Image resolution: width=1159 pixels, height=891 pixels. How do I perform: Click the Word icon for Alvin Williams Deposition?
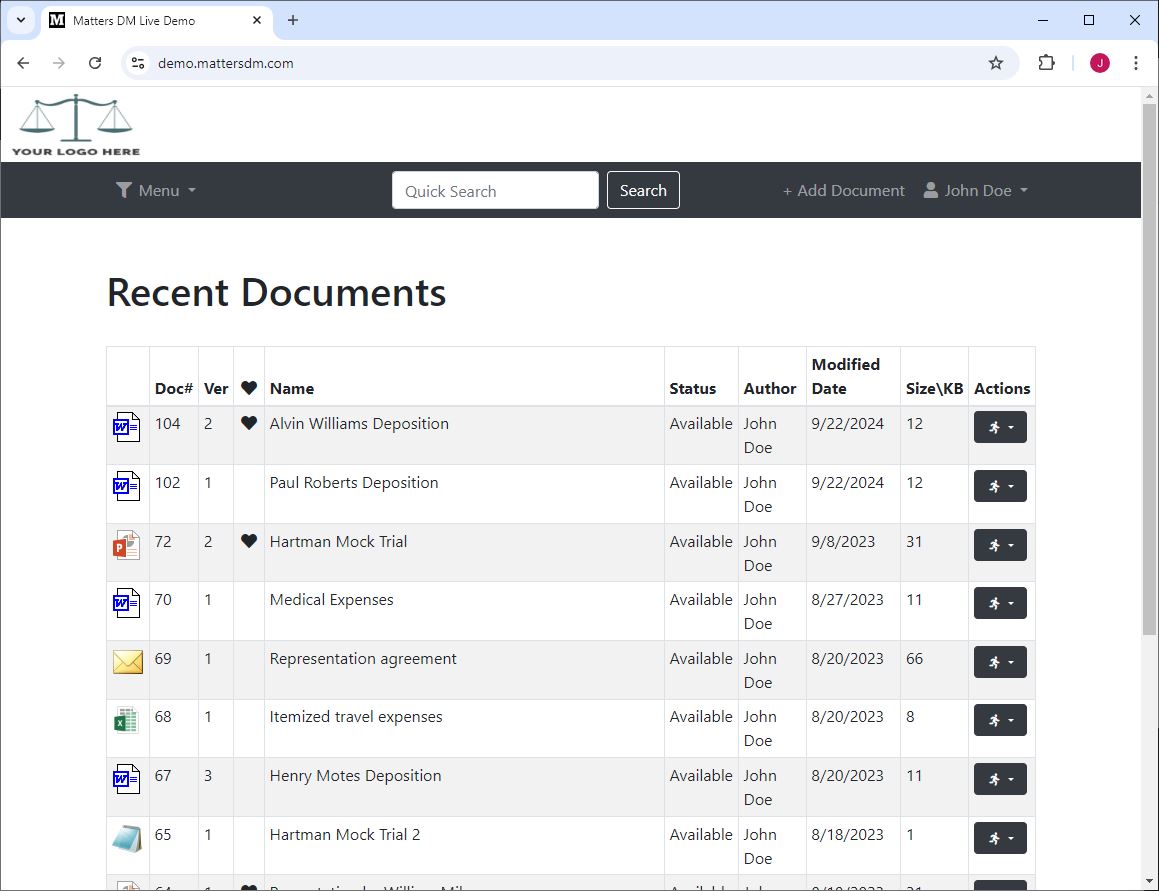(127, 428)
